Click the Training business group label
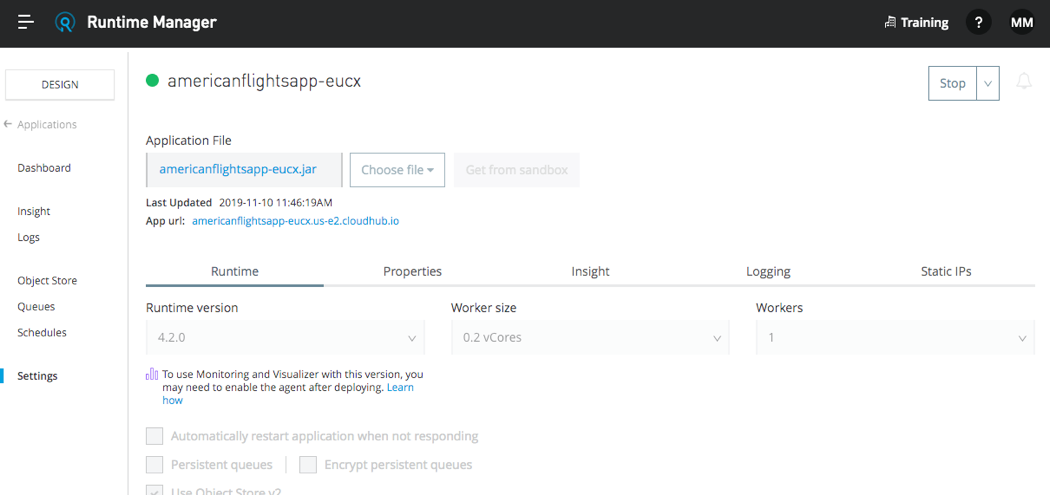This screenshot has width=1050, height=495. coord(924,23)
